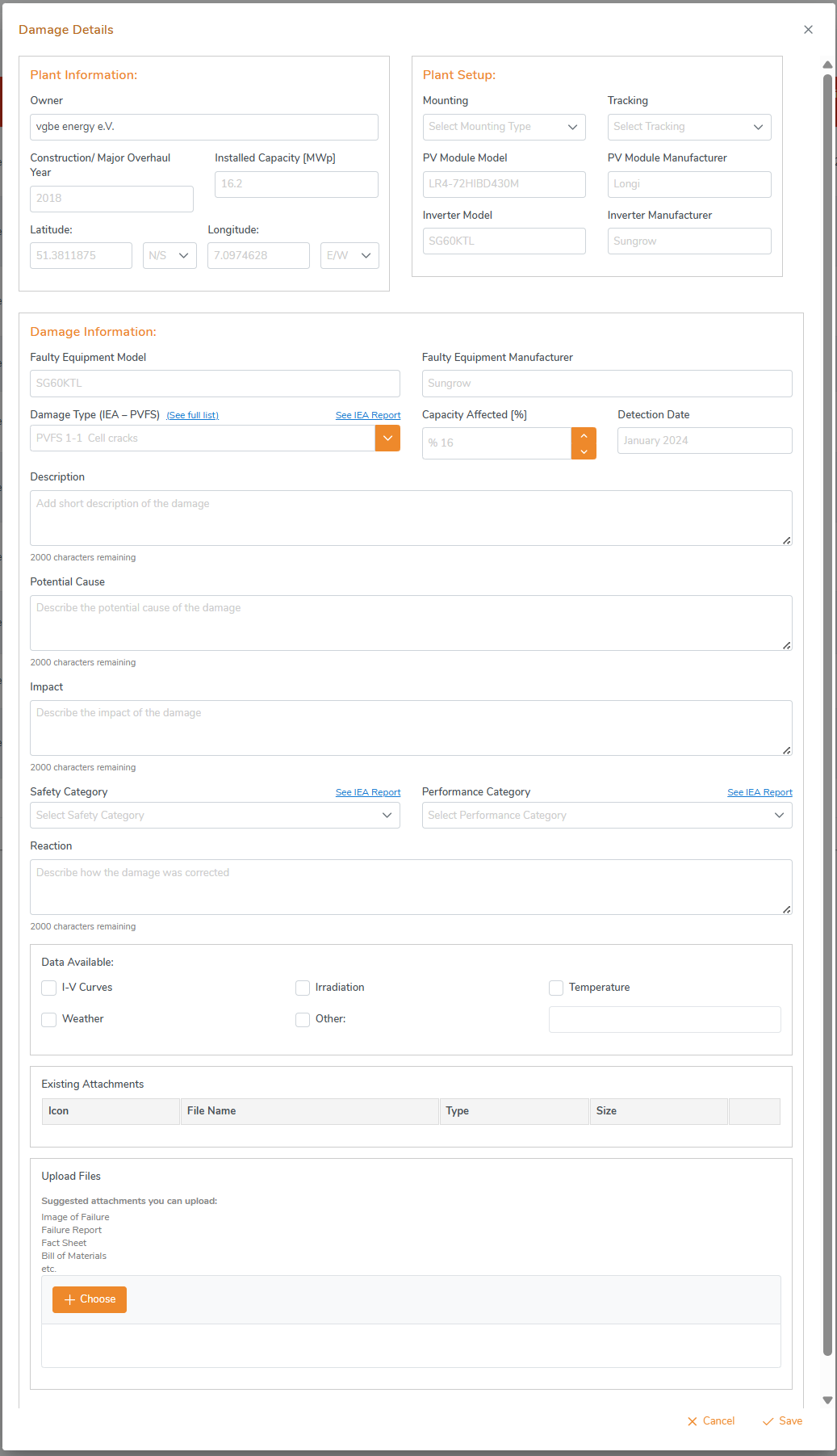837x1456 pixels.
Task: Decrease Capacity Affected with down arrow
Action: pos(584,451)
